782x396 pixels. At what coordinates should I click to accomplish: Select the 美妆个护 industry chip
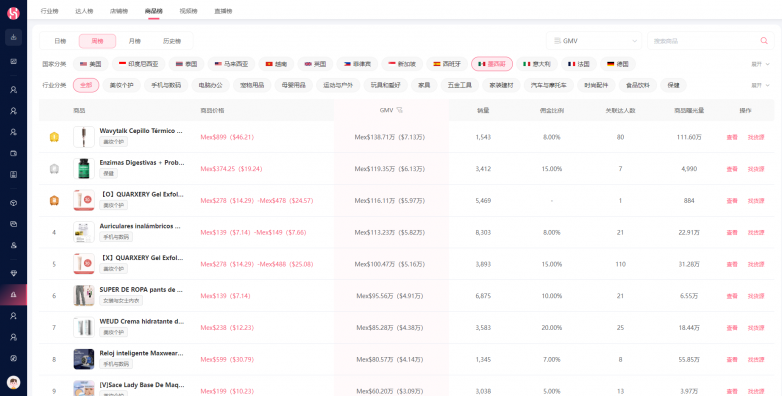tap(122, 85)
